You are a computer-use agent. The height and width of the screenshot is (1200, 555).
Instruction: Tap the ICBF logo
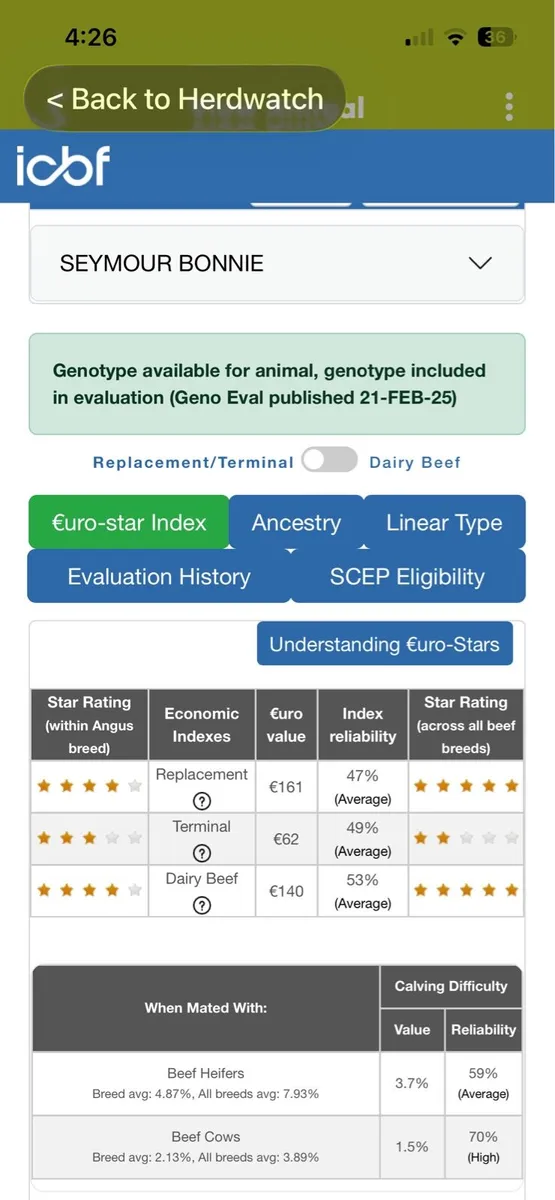point(62,166)
